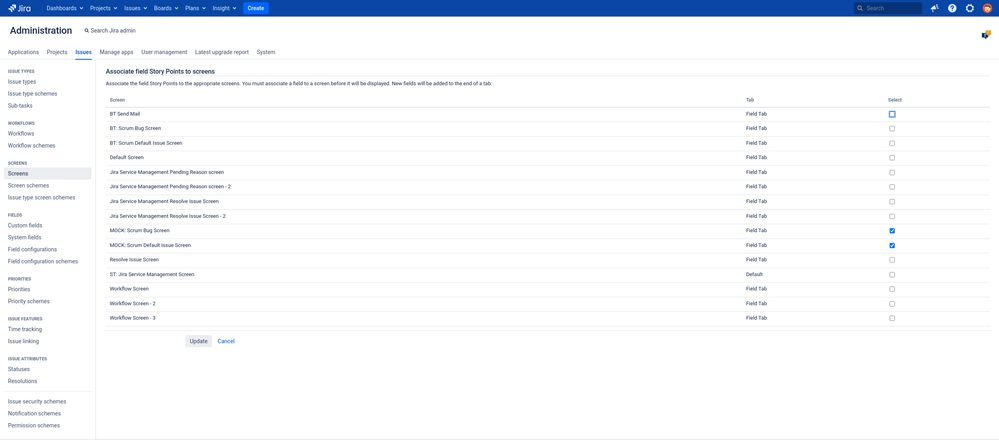Open Time tracking in the sidebar
999x440 pixels.
tap(25, 329)
